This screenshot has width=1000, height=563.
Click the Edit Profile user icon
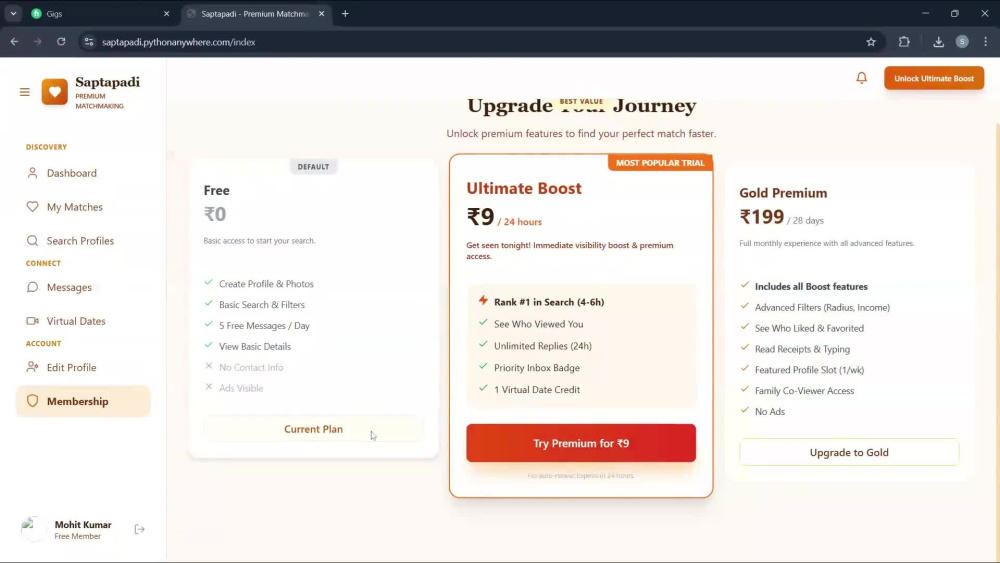[x=33, y=367]
